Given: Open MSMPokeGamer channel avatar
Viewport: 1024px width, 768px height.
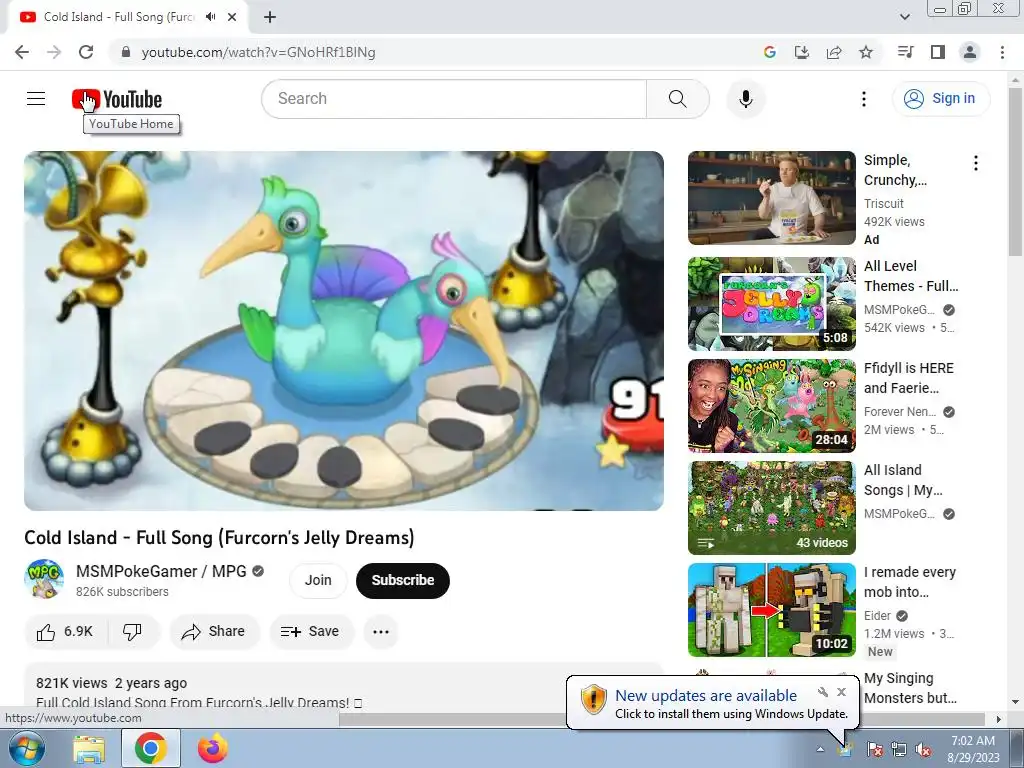Looking at the screenshot, I should pos(44,579).
